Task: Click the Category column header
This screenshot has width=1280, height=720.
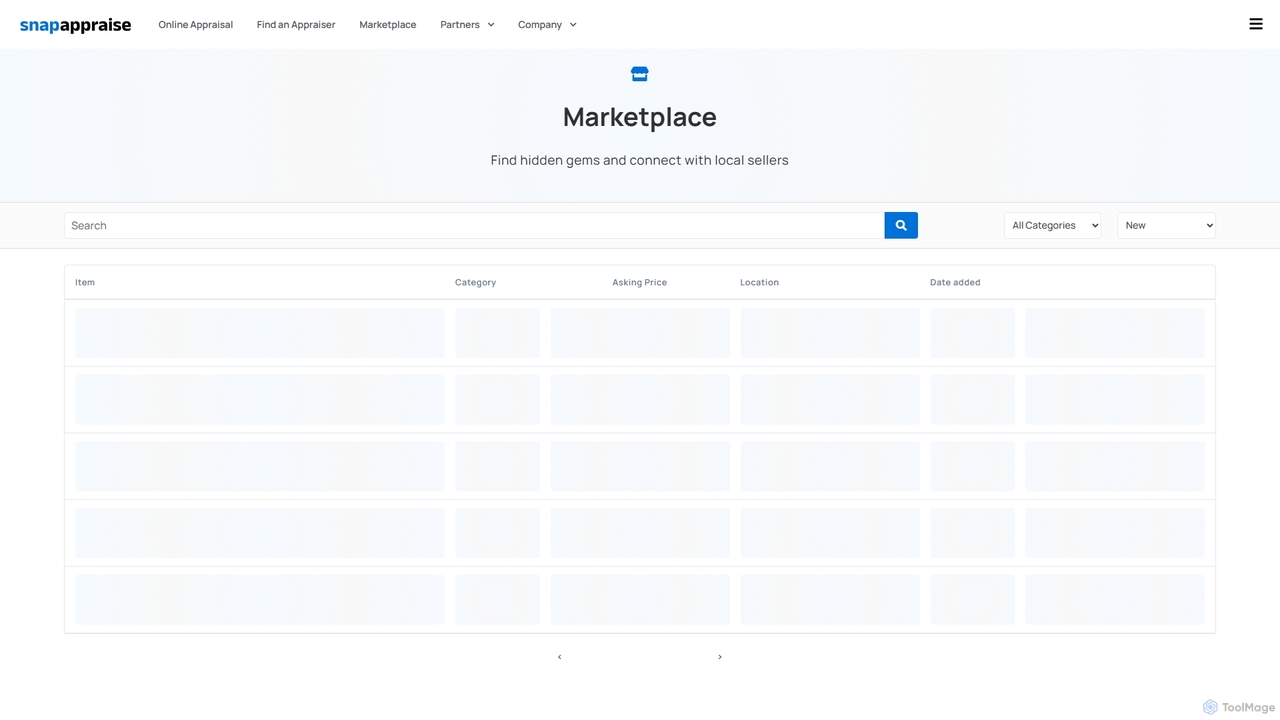Action: pyautogui.click(x=475, y=282)
